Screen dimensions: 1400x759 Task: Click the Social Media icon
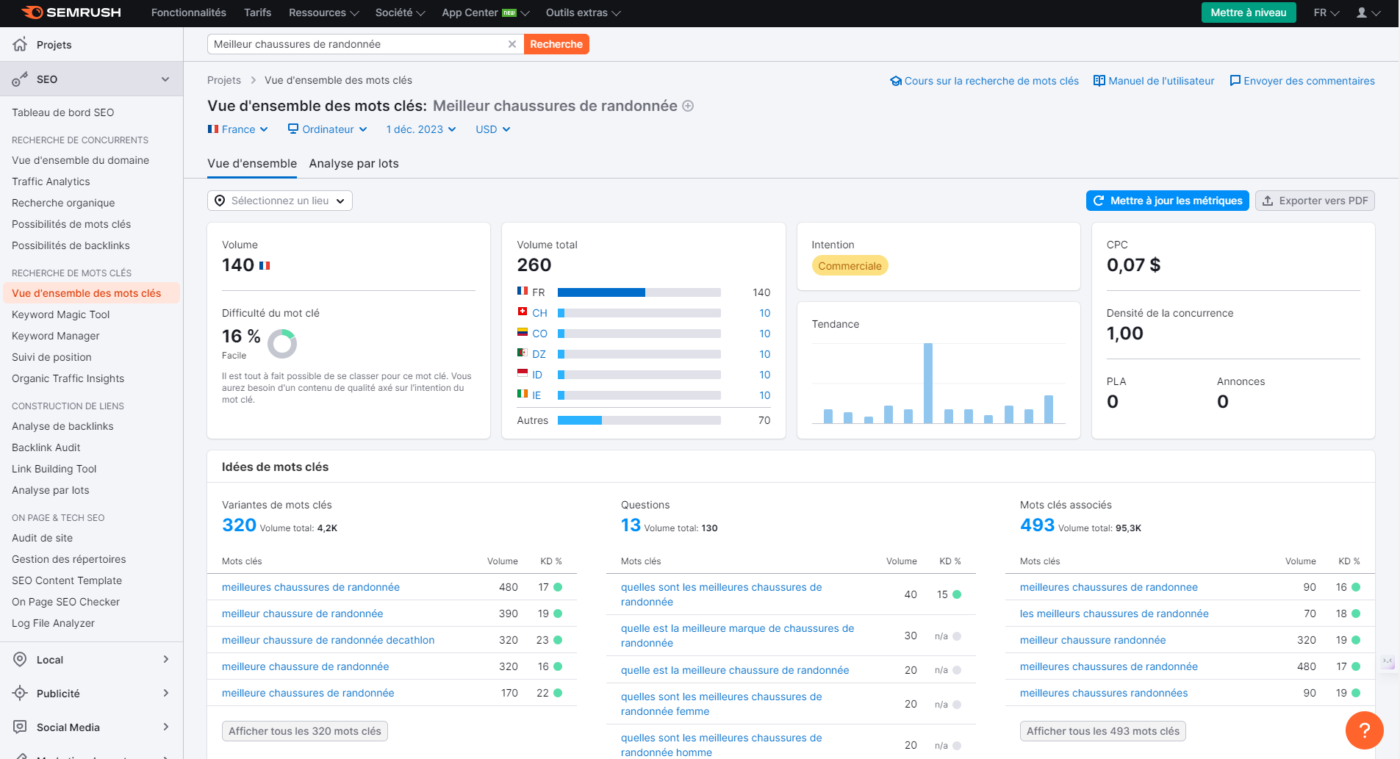pos(19,727)
